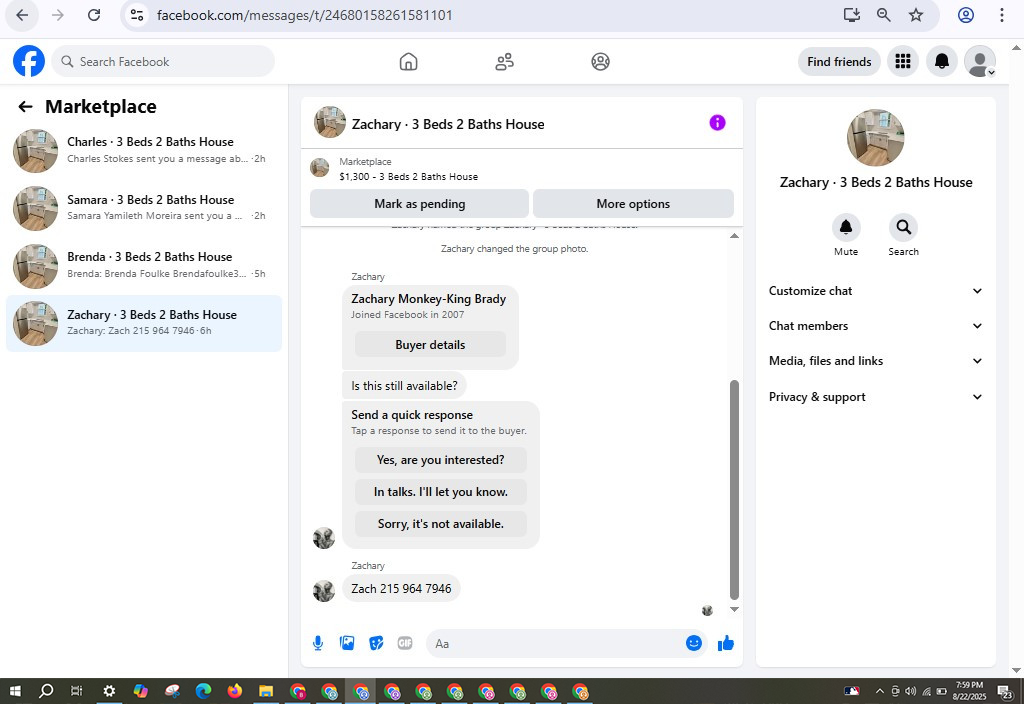
Task: Attach a photo with the image icon
Action: [347, 643]
